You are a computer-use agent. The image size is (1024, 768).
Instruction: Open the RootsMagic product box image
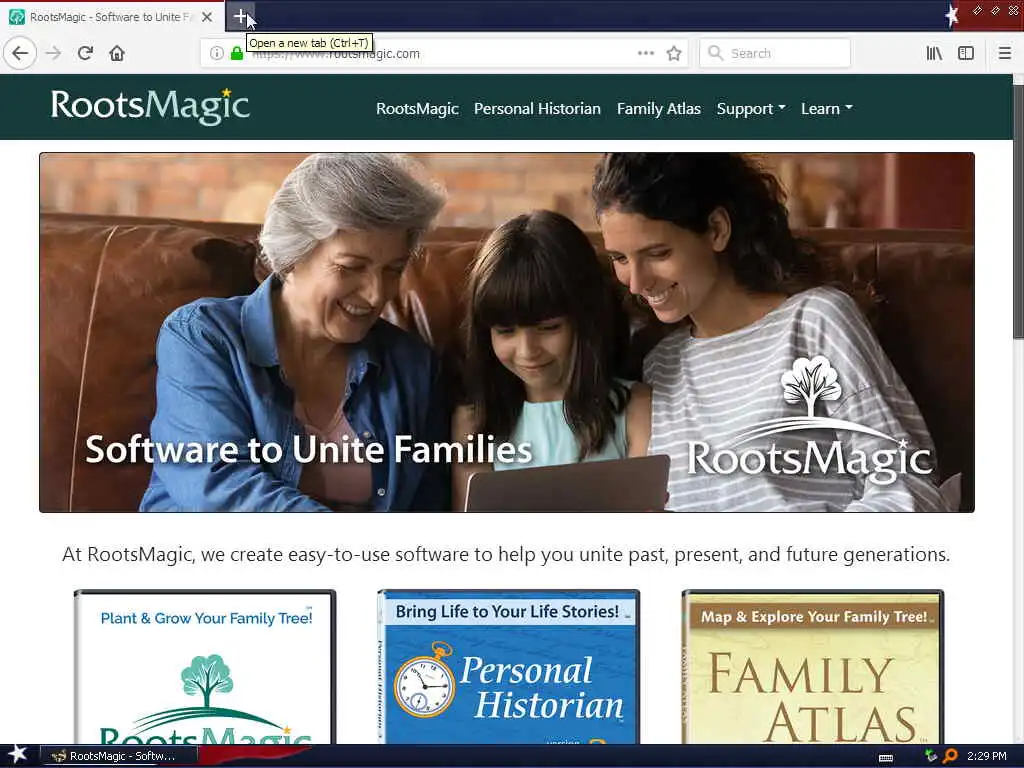pos(205,667)
